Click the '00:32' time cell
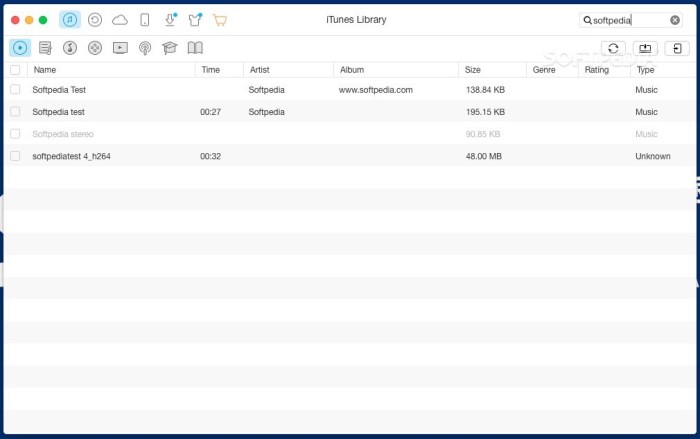700x439 pixels. pos(210,156)
